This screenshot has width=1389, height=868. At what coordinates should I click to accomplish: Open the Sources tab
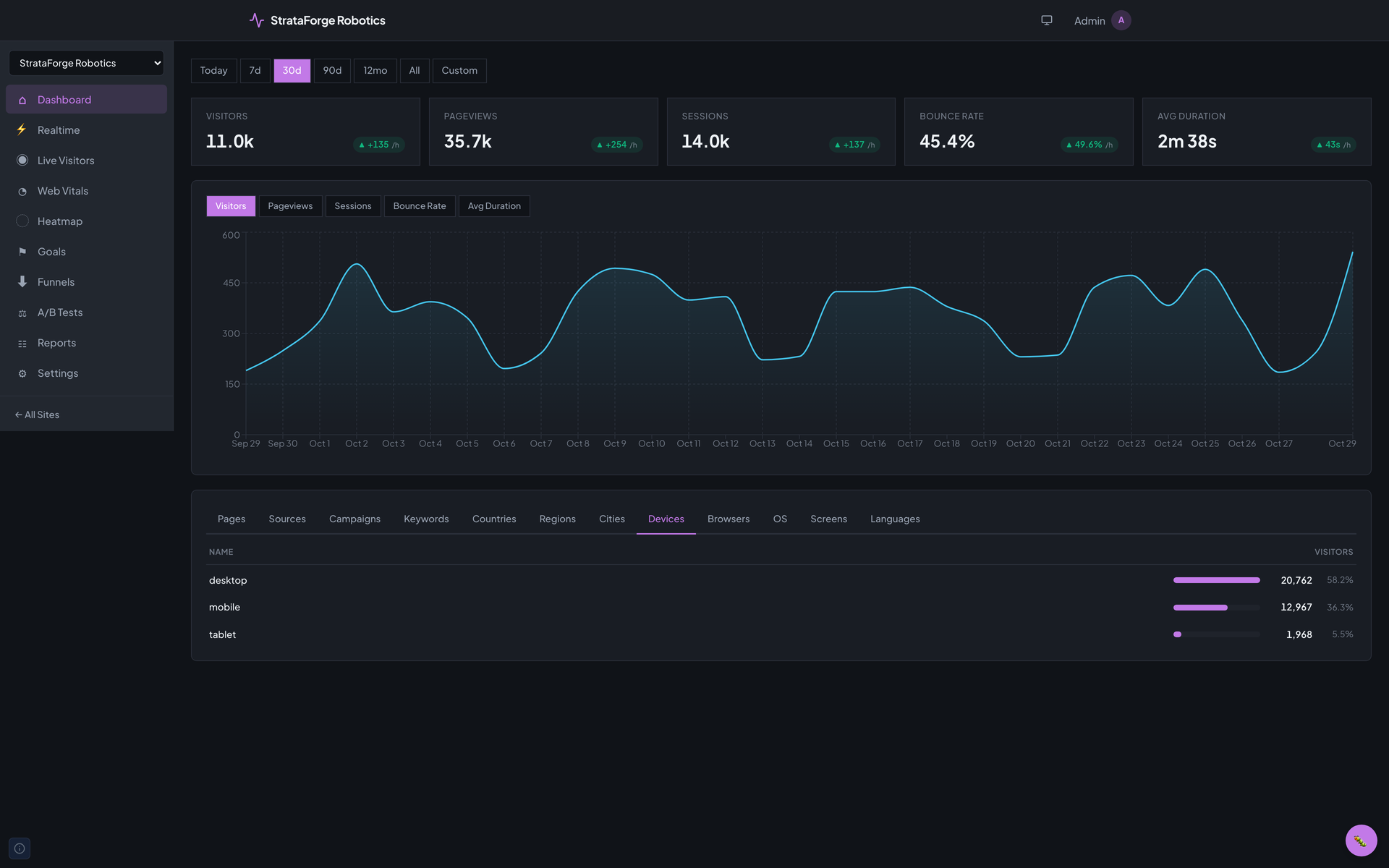[x=287, y=519]
